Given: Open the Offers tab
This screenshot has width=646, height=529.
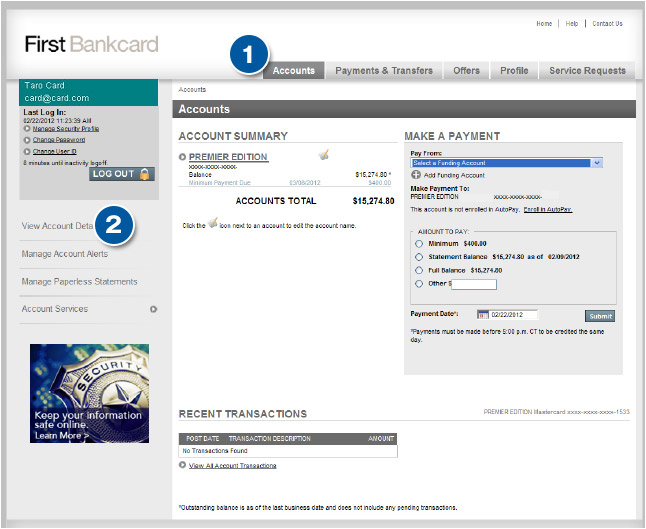Looking at the screenshot, I should tap(466, 70).
